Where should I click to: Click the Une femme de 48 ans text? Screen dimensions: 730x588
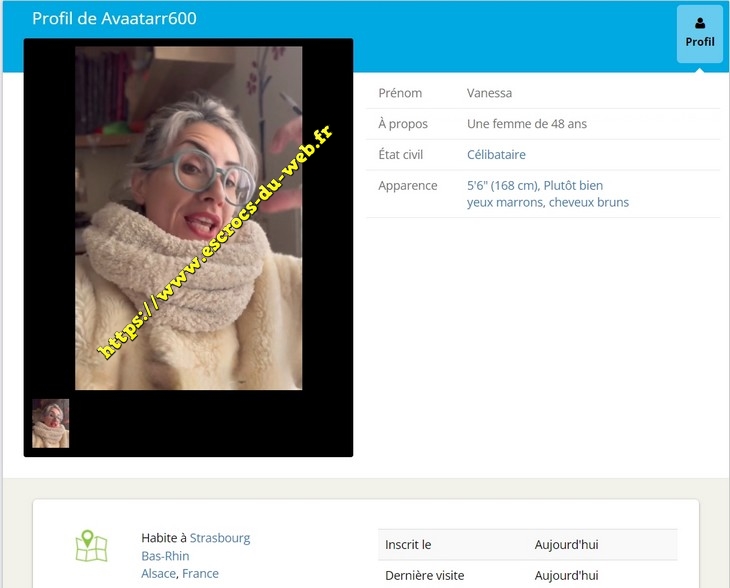[x=527, y=124]
